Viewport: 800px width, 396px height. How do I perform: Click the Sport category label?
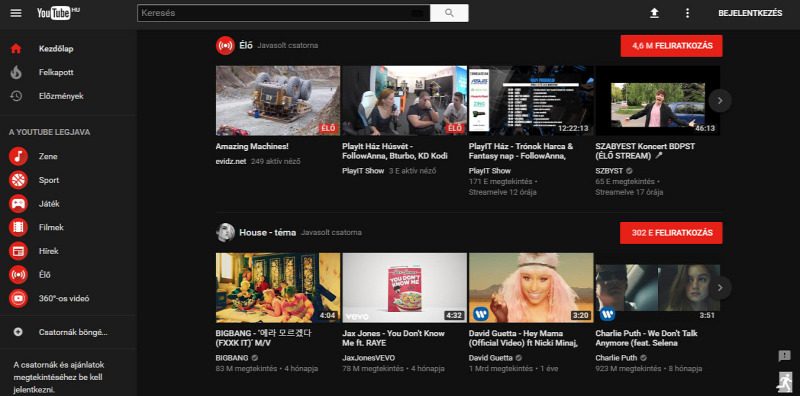[49, 180]
